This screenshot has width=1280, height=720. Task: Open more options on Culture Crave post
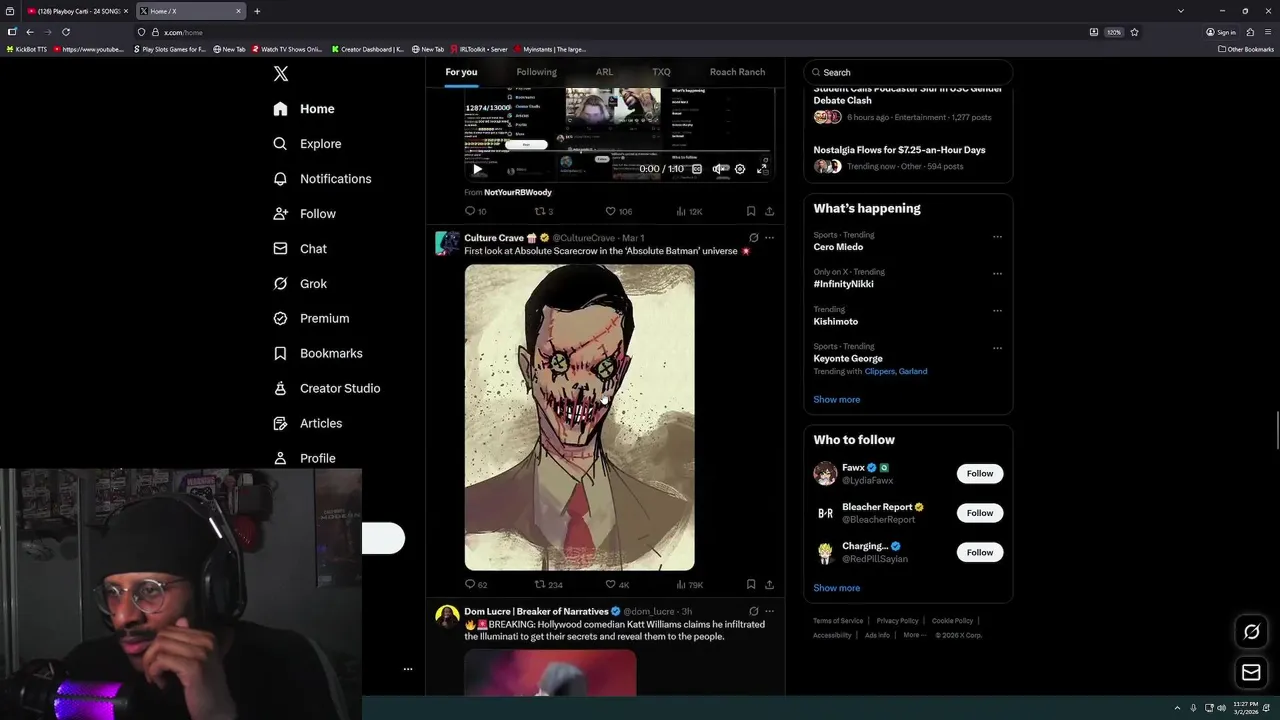(769, 238)
